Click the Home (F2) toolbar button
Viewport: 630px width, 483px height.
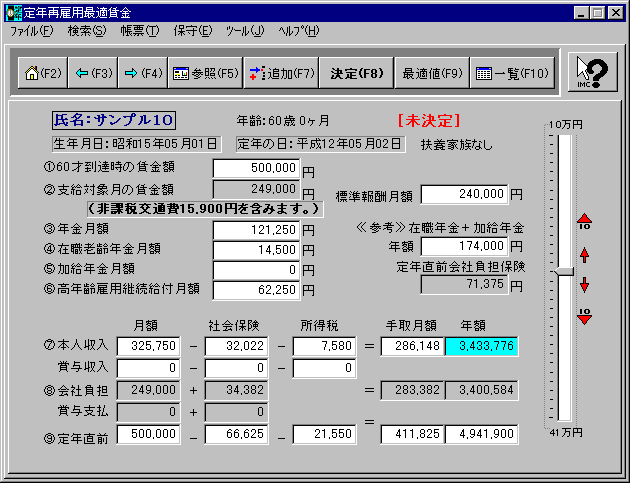pyautogui.click(x=43, y=73)
